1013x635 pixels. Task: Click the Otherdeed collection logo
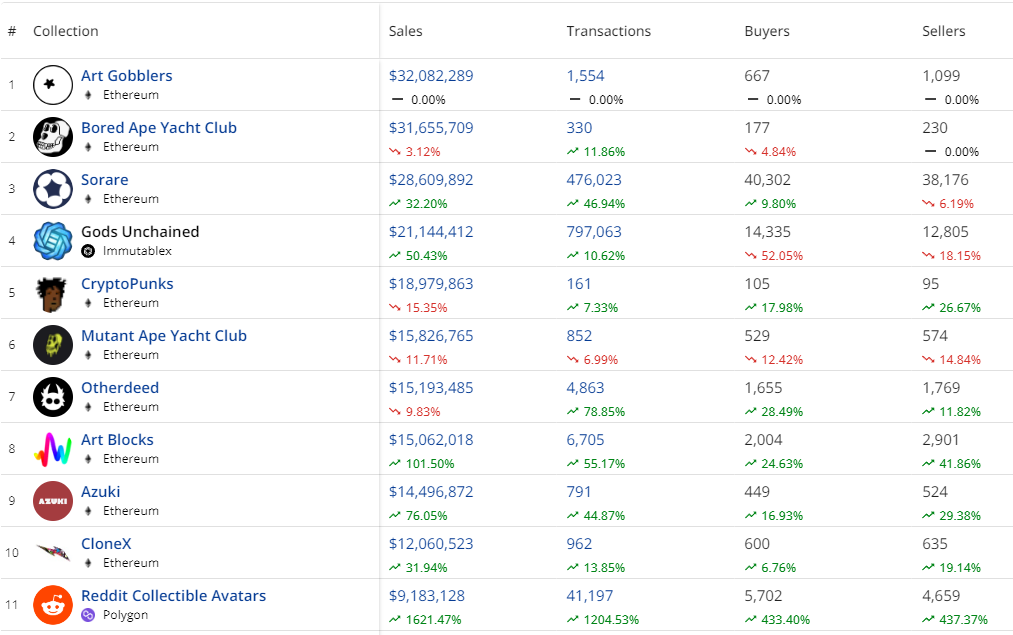pyautogui.click(x=53, y=397)
